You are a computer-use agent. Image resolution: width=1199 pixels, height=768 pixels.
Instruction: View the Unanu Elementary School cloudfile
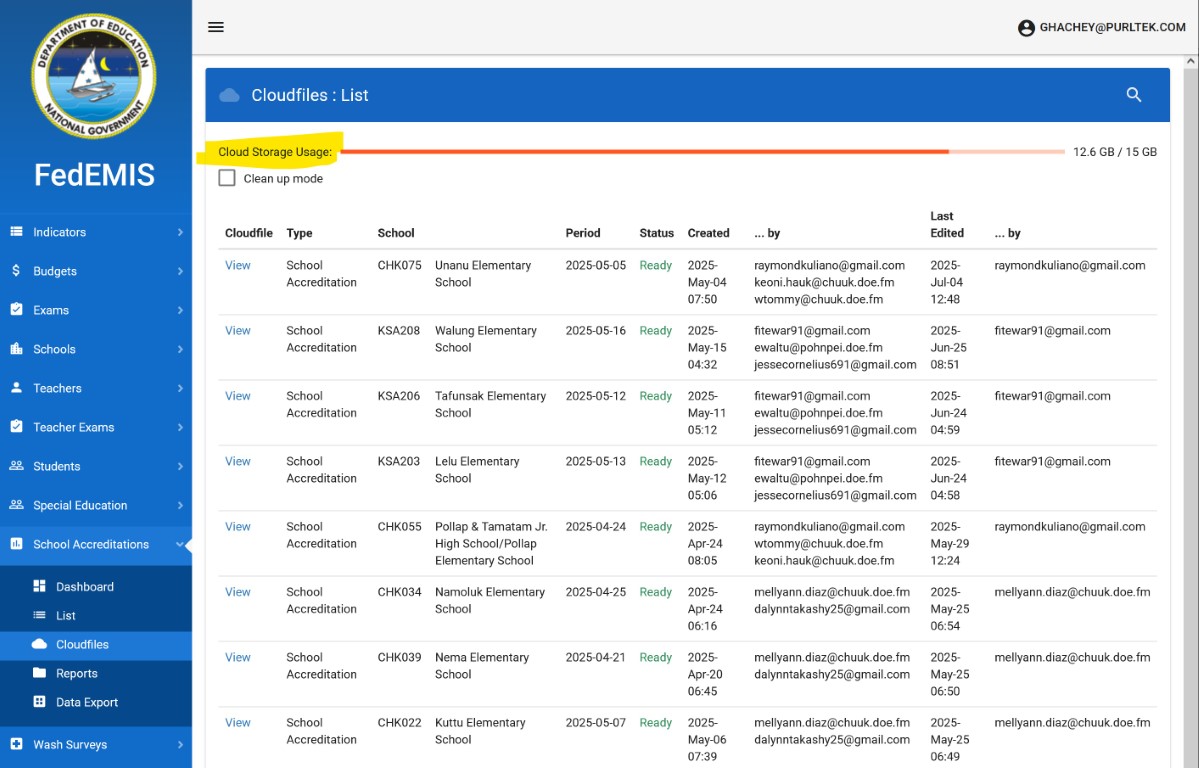(238, 266)
